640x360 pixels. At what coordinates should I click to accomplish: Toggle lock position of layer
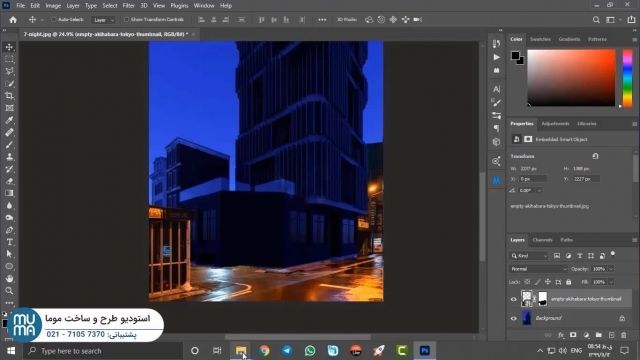(x=548, y=282)
